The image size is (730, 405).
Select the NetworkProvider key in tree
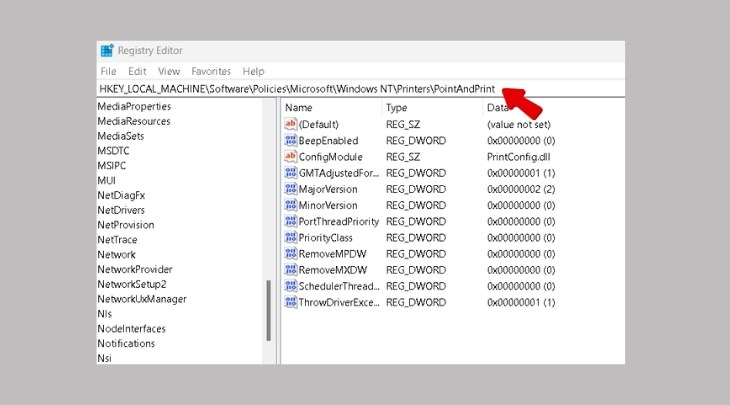(135, 269)
